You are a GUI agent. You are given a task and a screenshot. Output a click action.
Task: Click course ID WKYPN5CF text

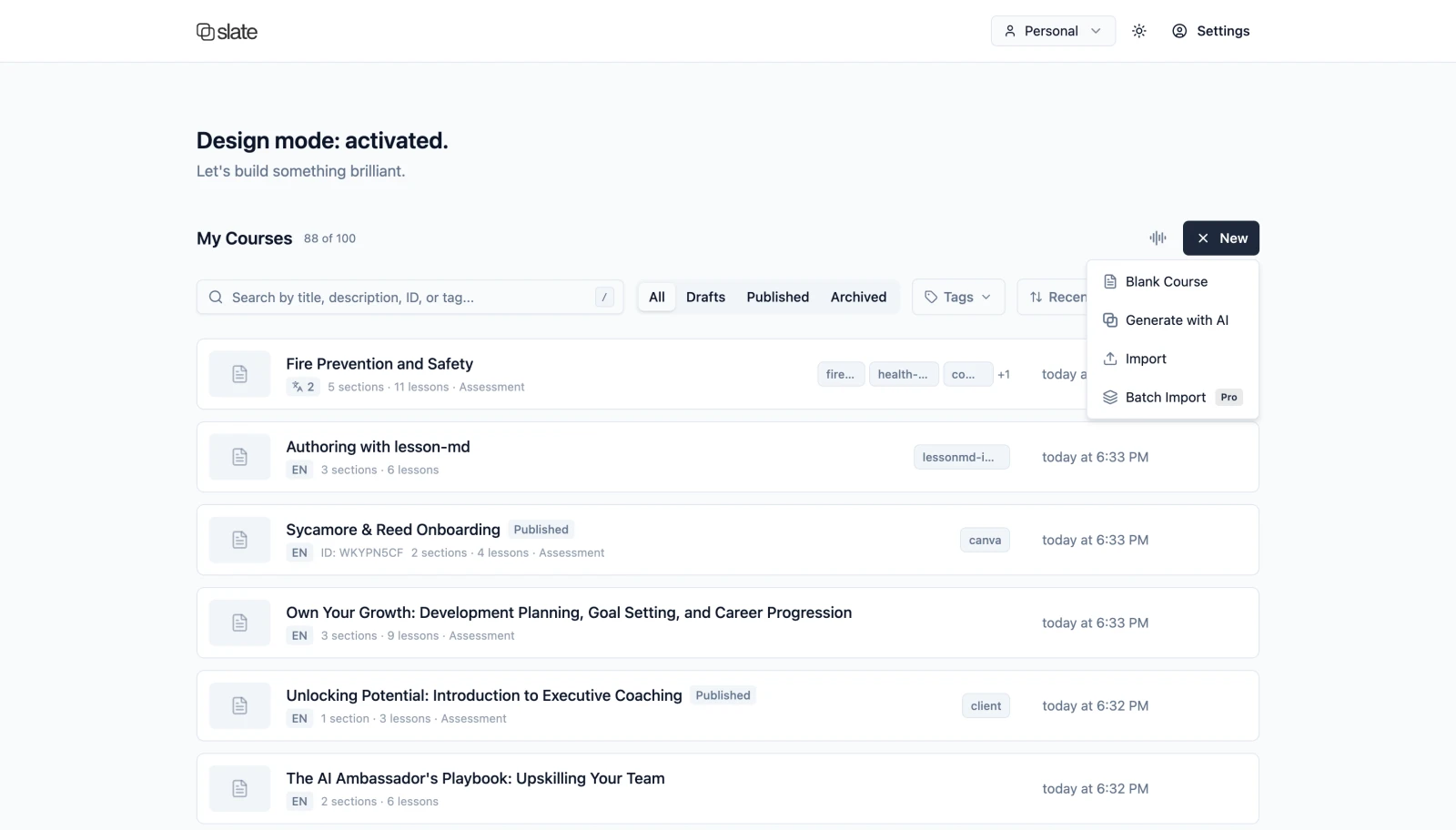[361, 552]
